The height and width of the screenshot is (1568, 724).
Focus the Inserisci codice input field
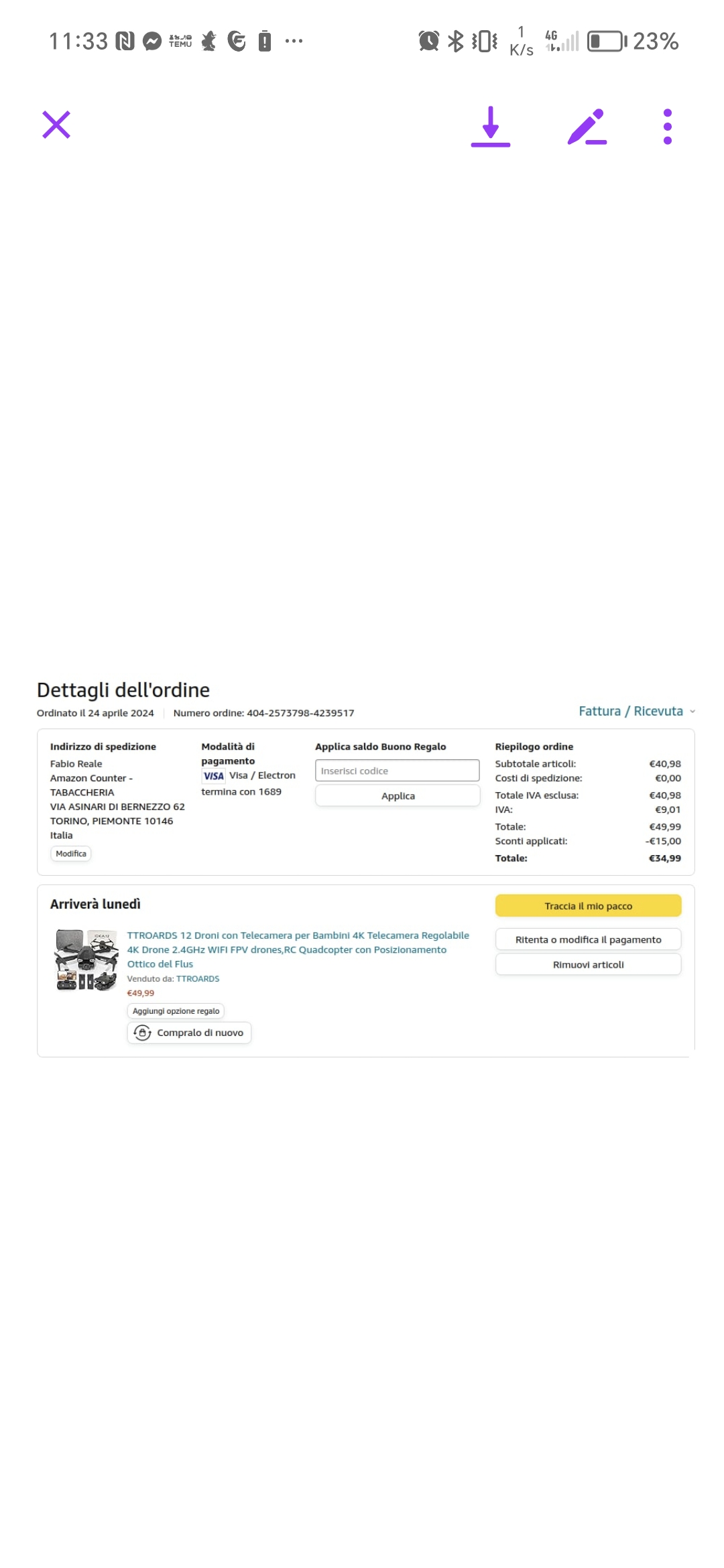(x=398, y=771)
